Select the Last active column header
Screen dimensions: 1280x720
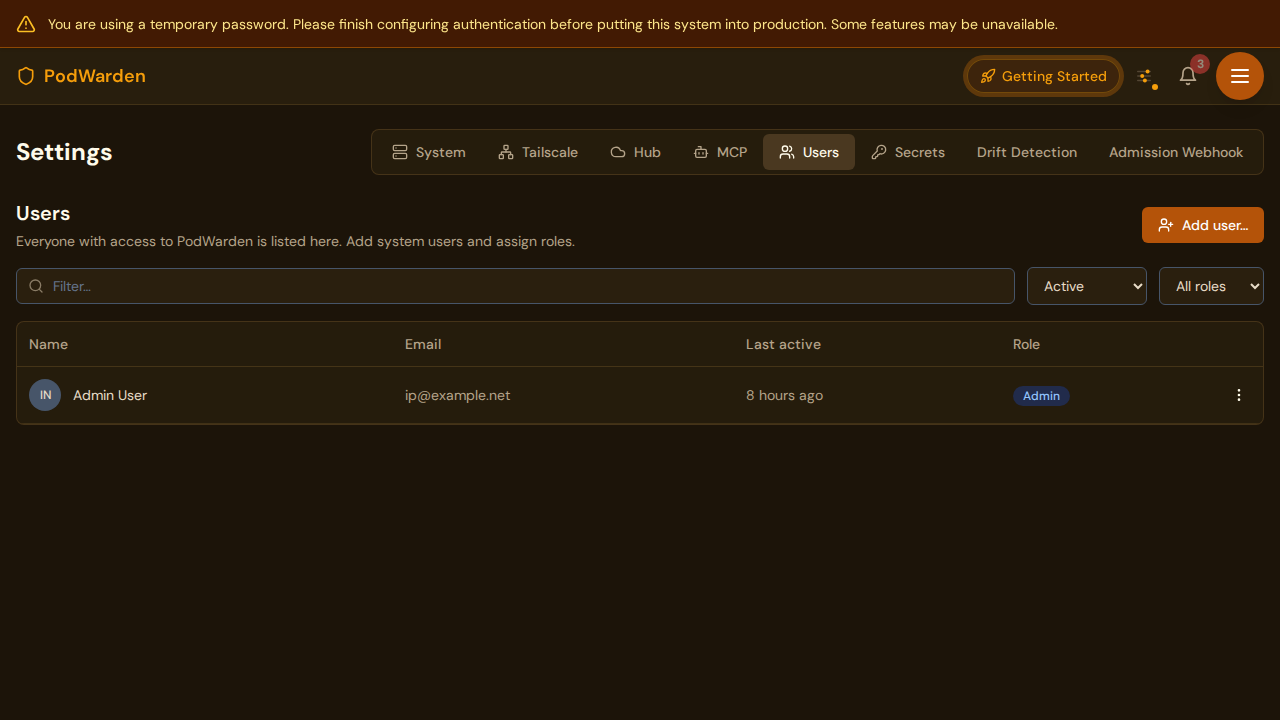(783, 344)
